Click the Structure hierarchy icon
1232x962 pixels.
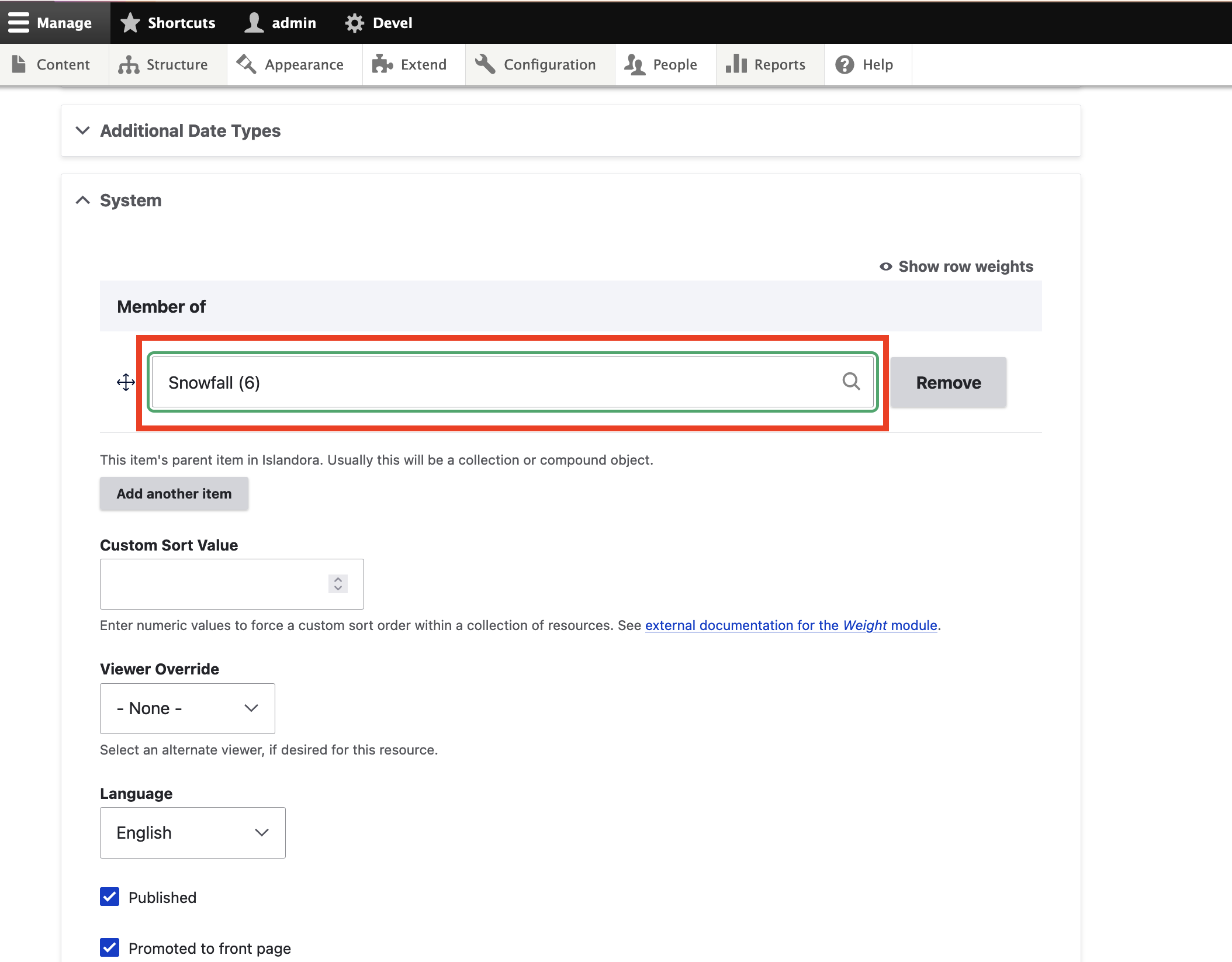coord(129,64)
